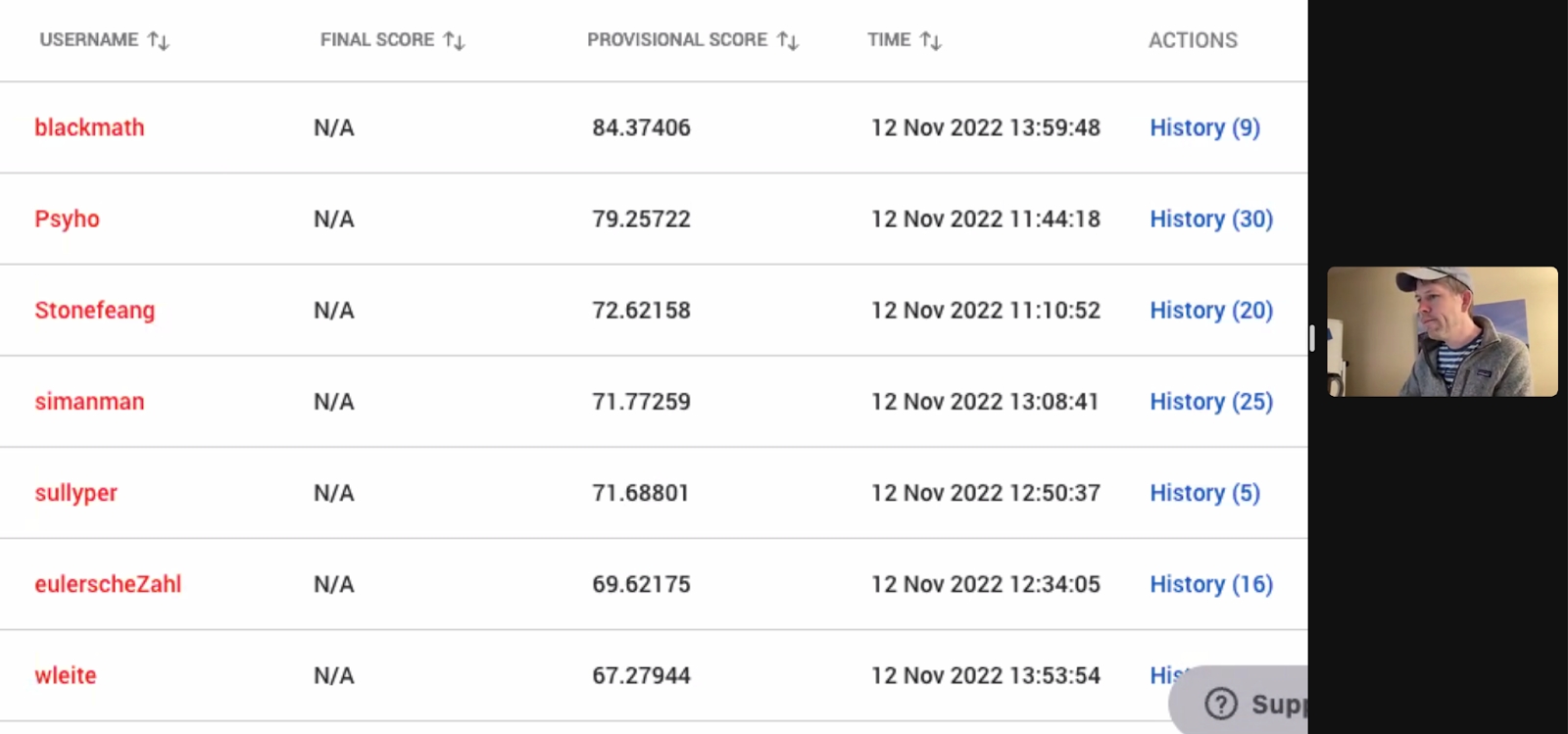
Task: Sort by Time arrows icon
Action: point(931,41)
